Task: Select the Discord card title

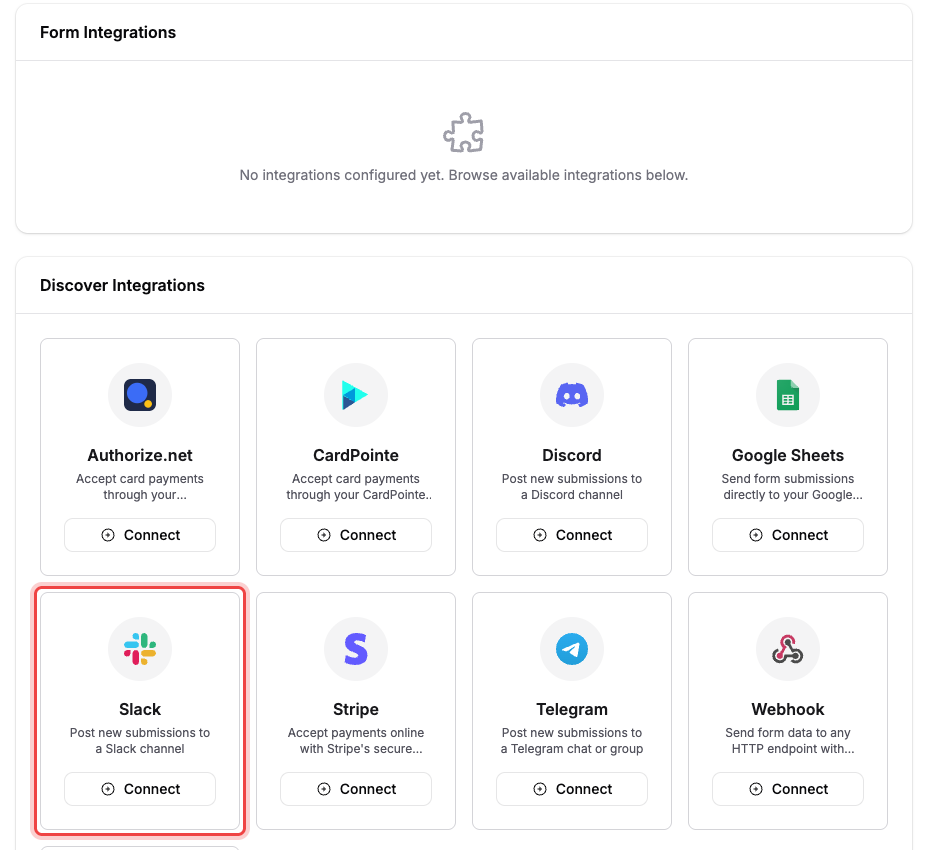Action: 572,455
